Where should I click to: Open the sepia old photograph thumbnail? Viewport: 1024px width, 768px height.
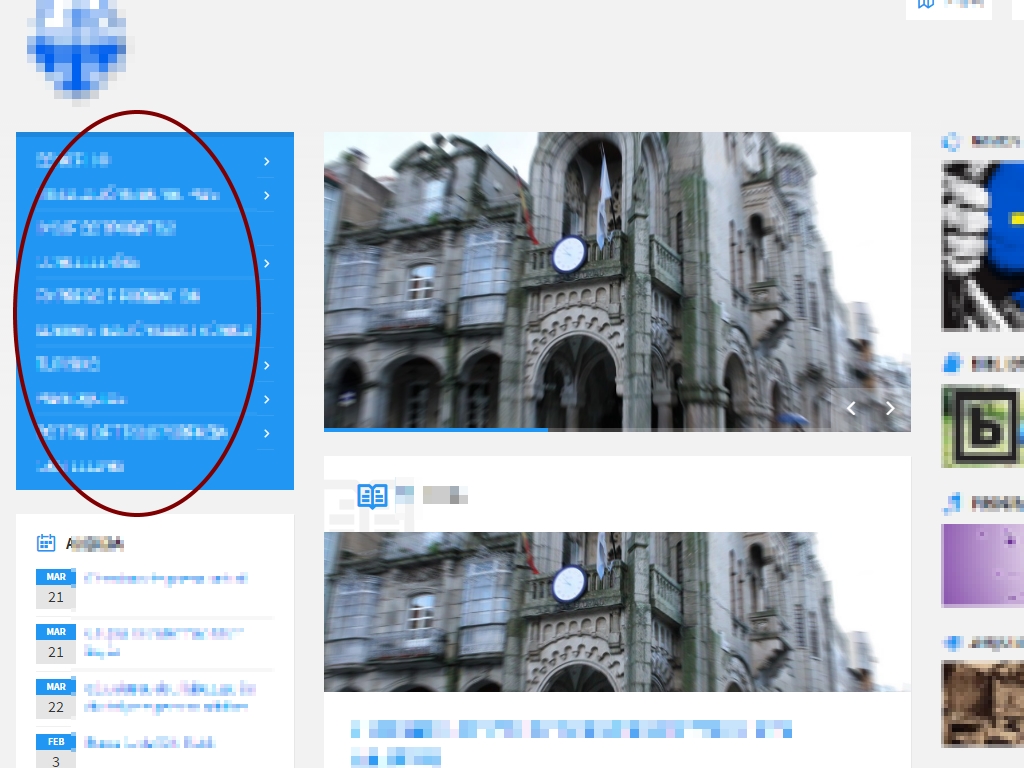coord(984,704)
